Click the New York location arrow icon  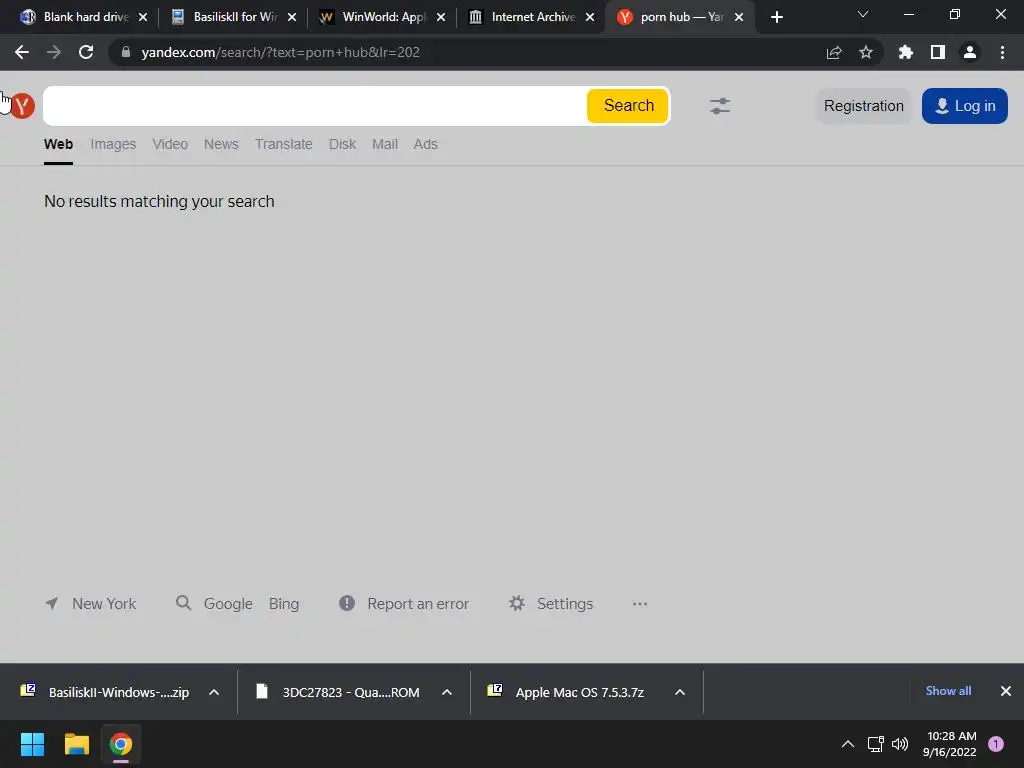point(52,603)
